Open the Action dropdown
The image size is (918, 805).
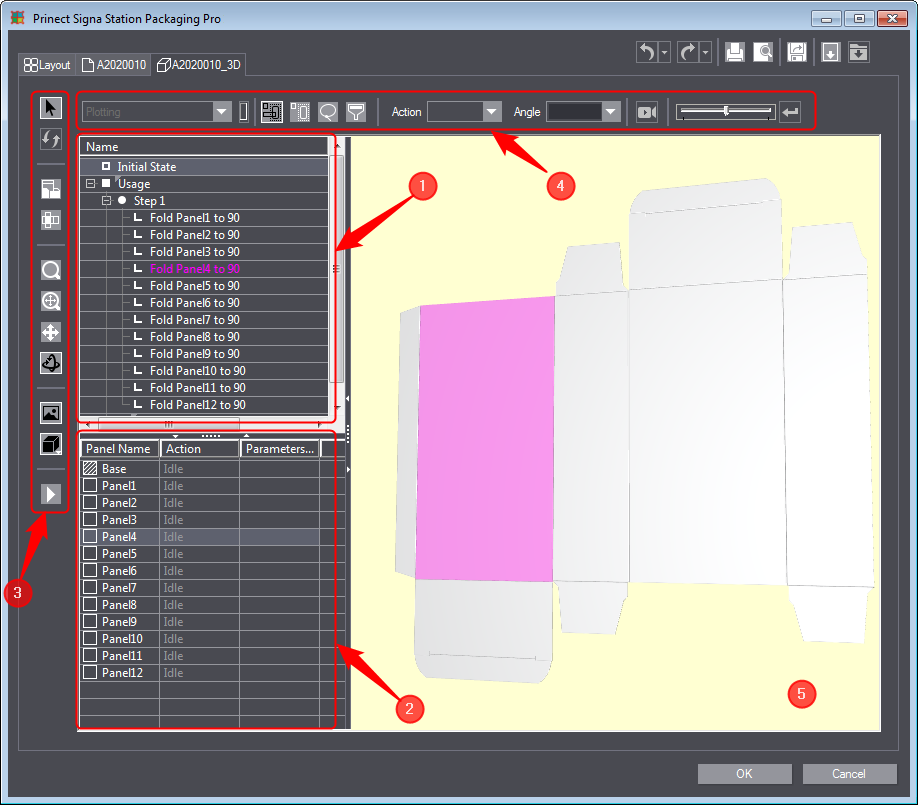(x=491, y=112)
